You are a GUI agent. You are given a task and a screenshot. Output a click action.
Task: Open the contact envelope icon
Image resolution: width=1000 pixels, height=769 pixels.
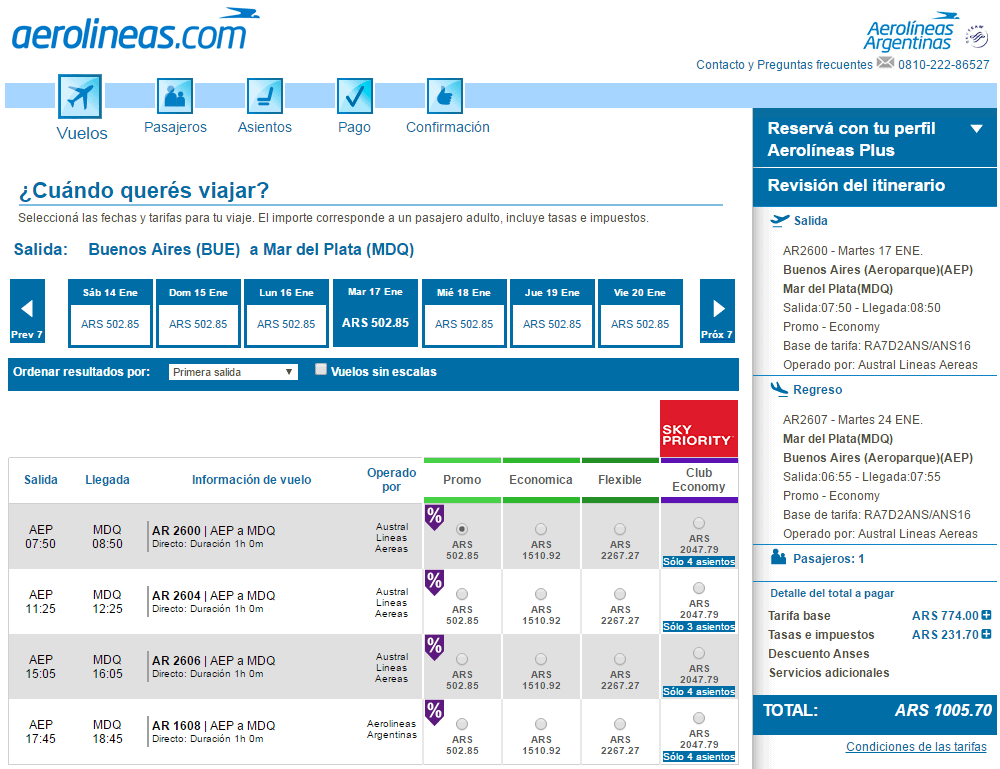tap(885, 62)
